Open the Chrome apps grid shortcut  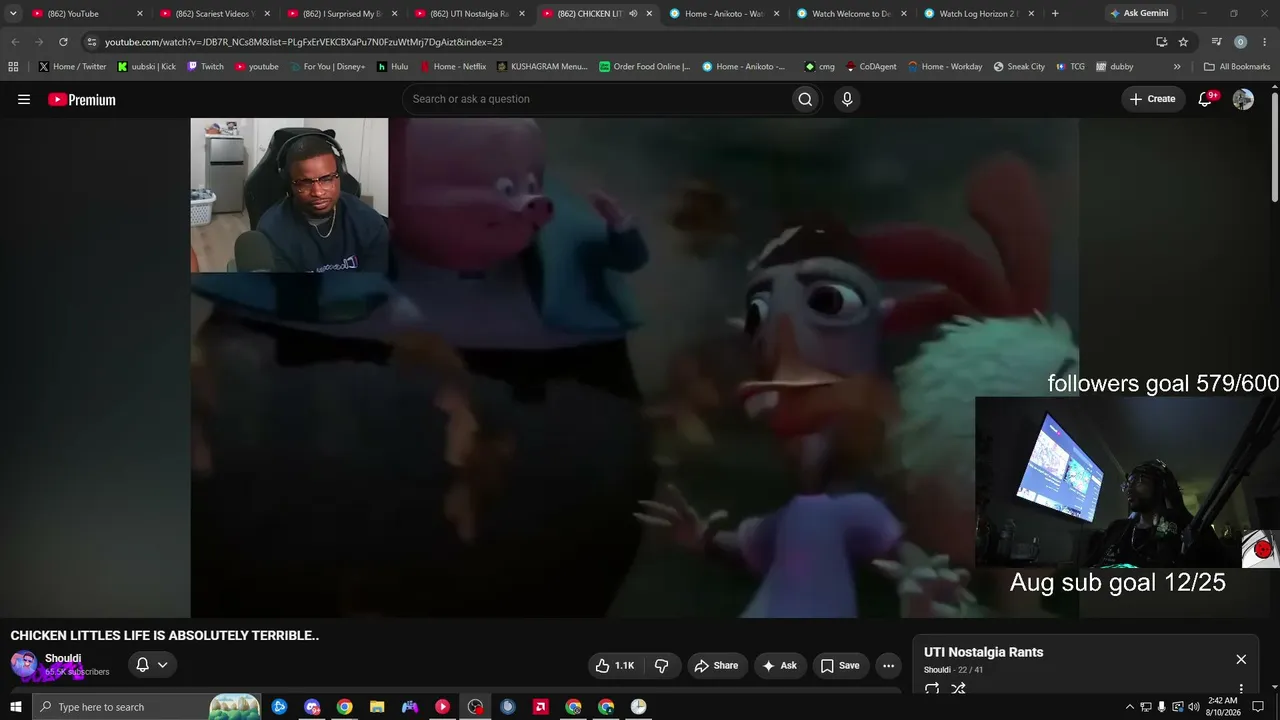13,67
